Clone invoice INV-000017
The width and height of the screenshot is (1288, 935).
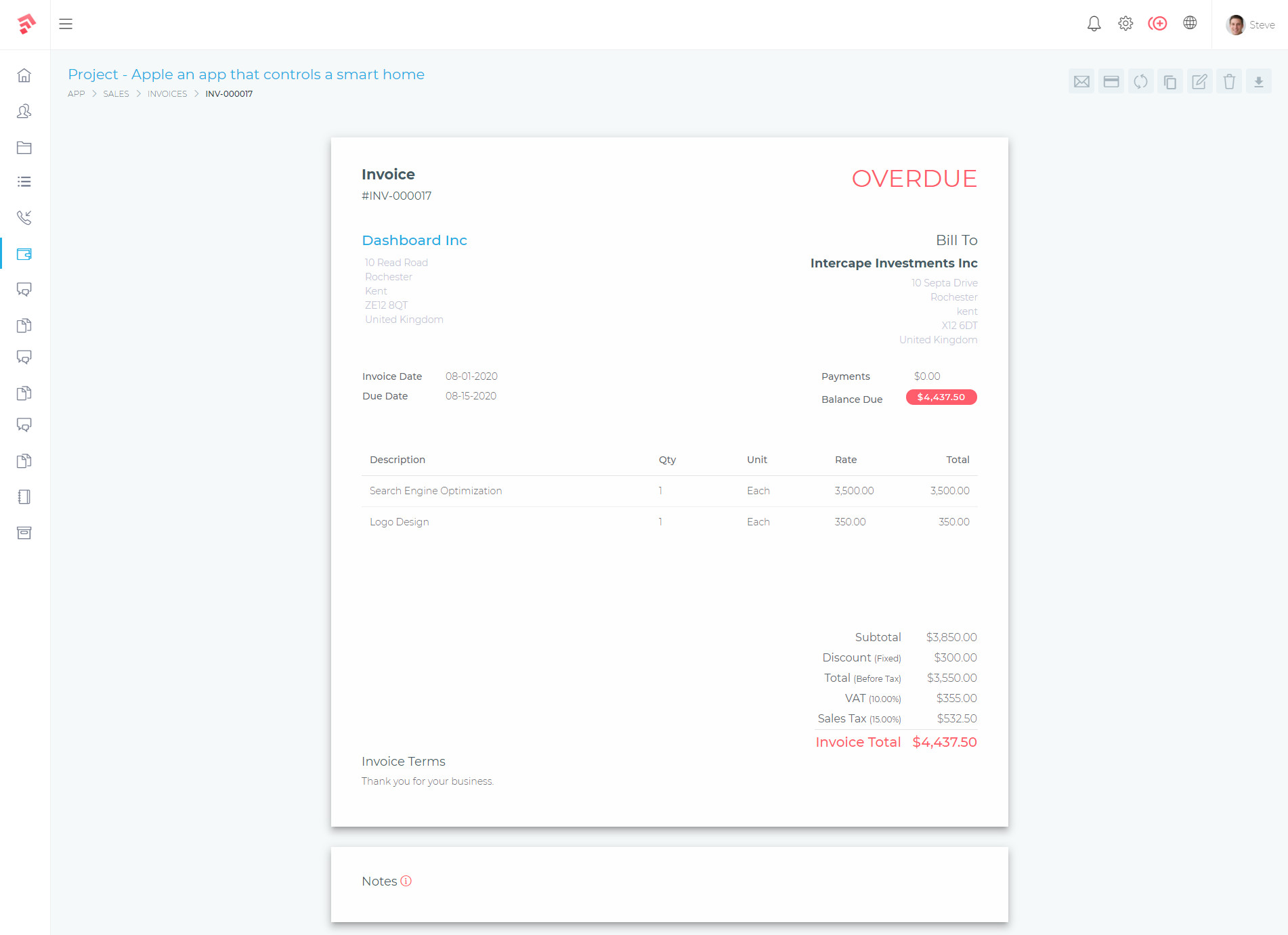click(1170, 81)
